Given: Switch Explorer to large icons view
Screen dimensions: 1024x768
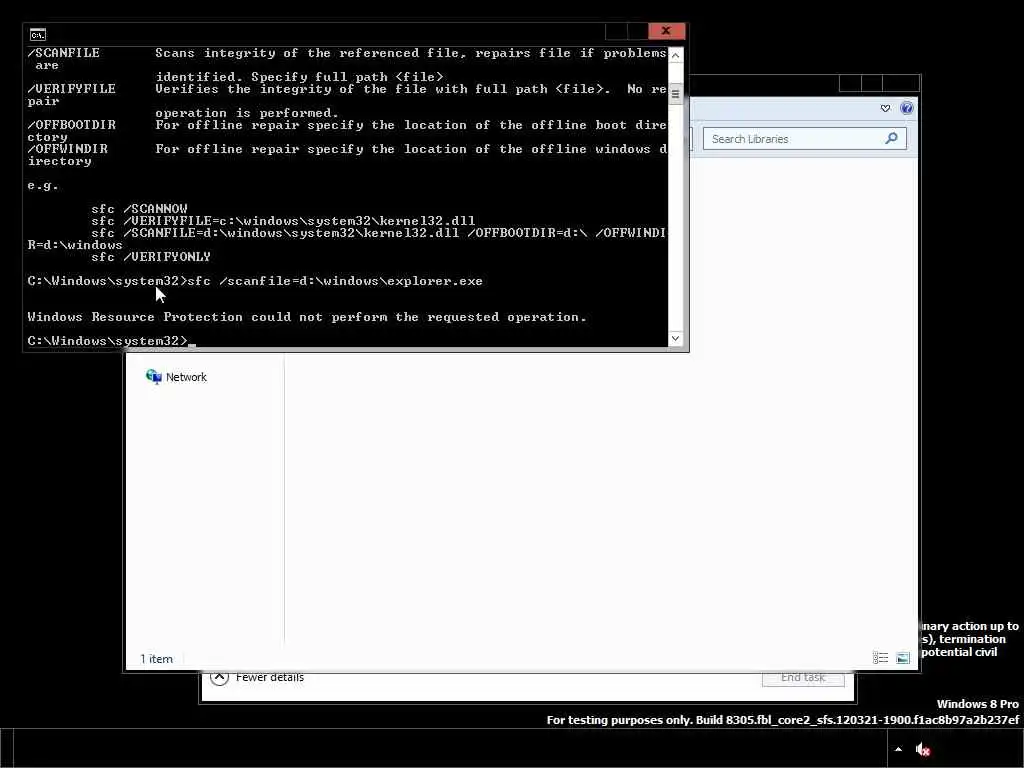Looking at the screenshot, I should [903, 658].
